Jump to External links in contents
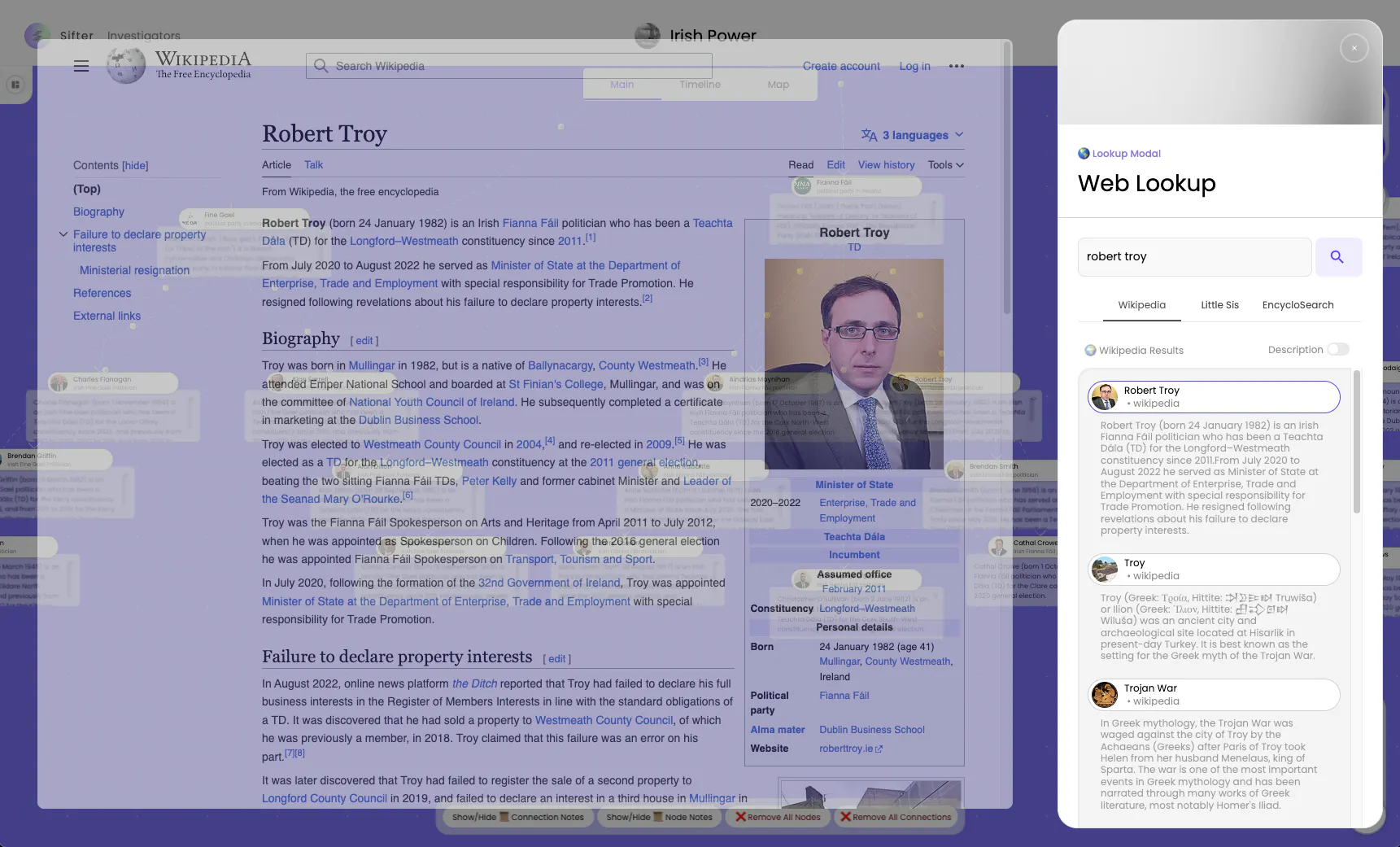The image size is (1400, 847). coord(107,316)
